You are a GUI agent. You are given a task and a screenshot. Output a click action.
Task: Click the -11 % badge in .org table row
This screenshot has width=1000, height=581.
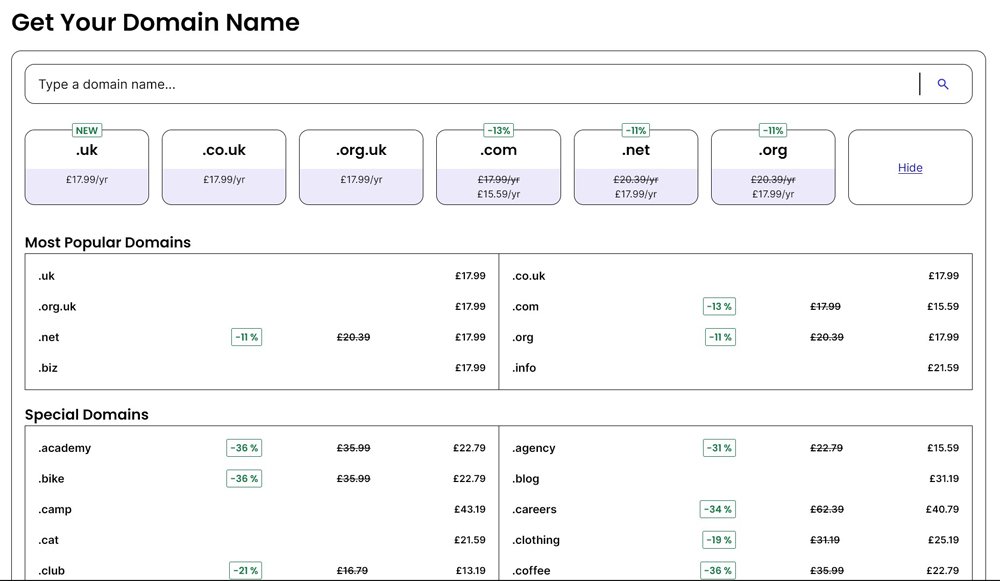pyautogui.click(x=720, y=337)
